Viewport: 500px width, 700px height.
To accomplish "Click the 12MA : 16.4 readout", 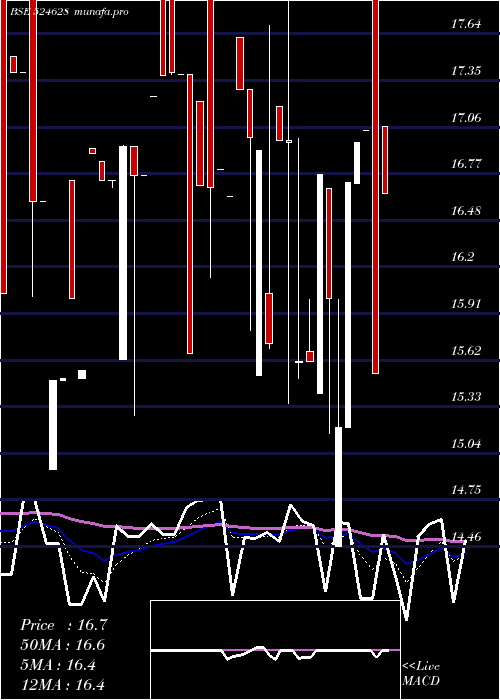I will [62, 685].
